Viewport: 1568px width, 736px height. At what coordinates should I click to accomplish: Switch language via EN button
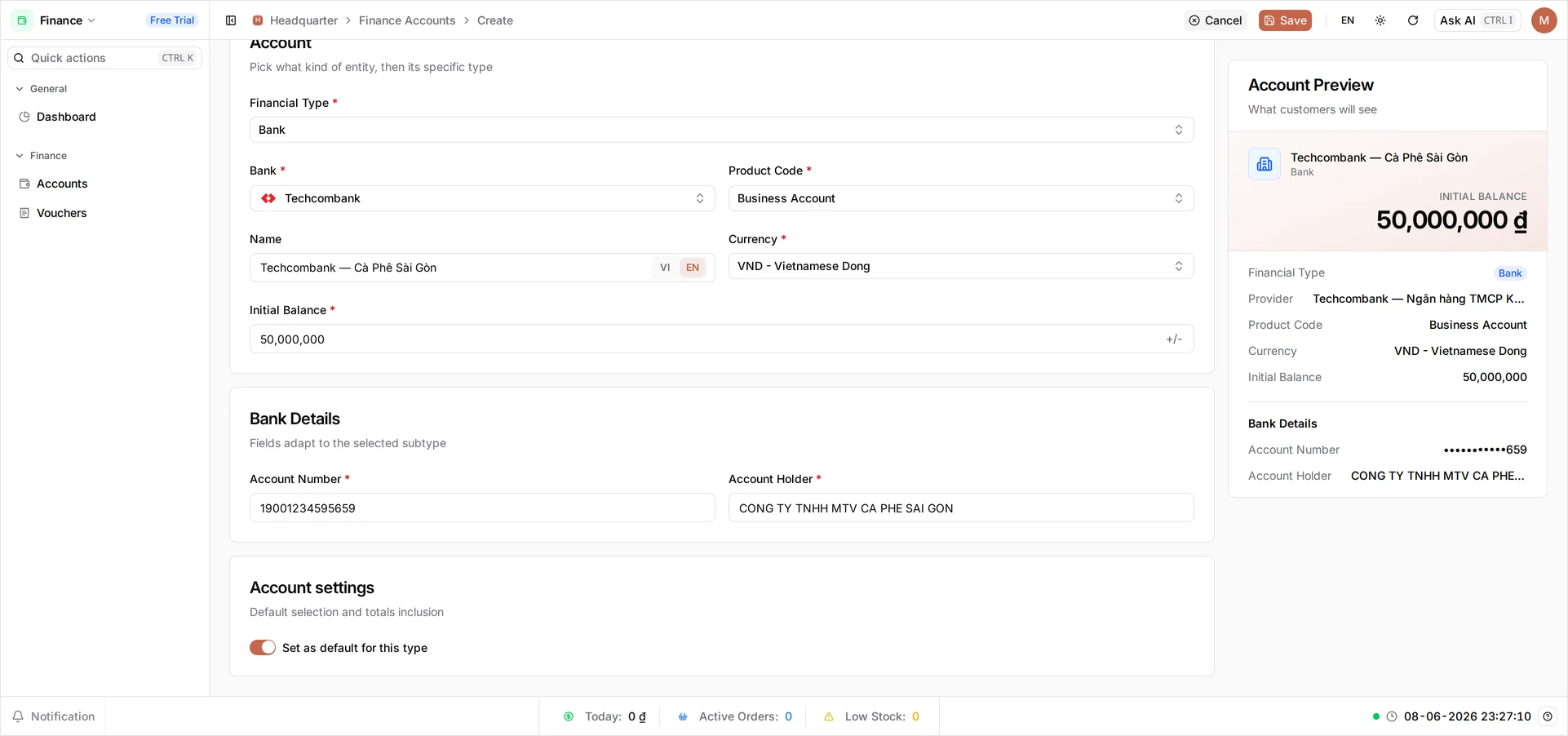tap(1348, 20)
